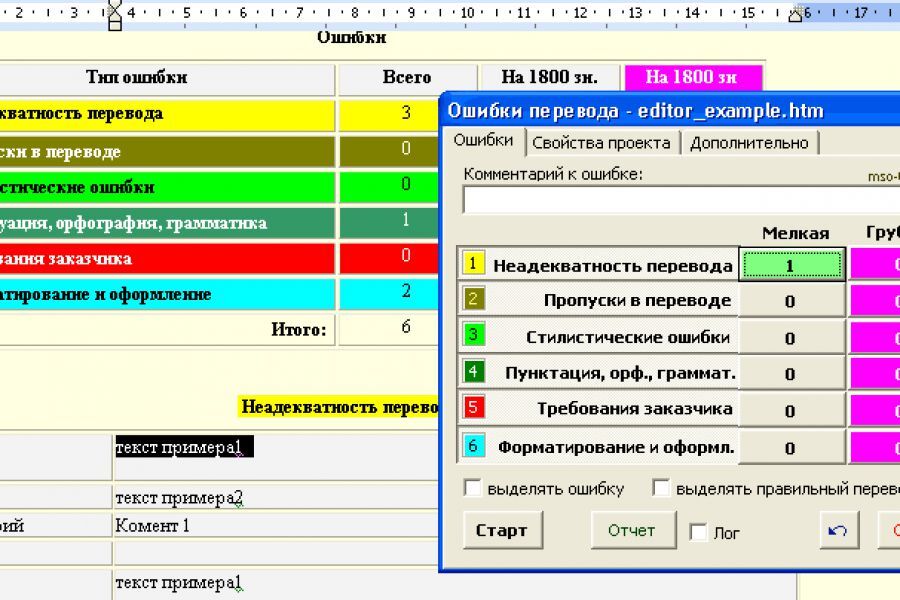Viewport: 900px width, 600px height.
Task: Click dark green number 4 category icon
Action: (x=473, y=371)
